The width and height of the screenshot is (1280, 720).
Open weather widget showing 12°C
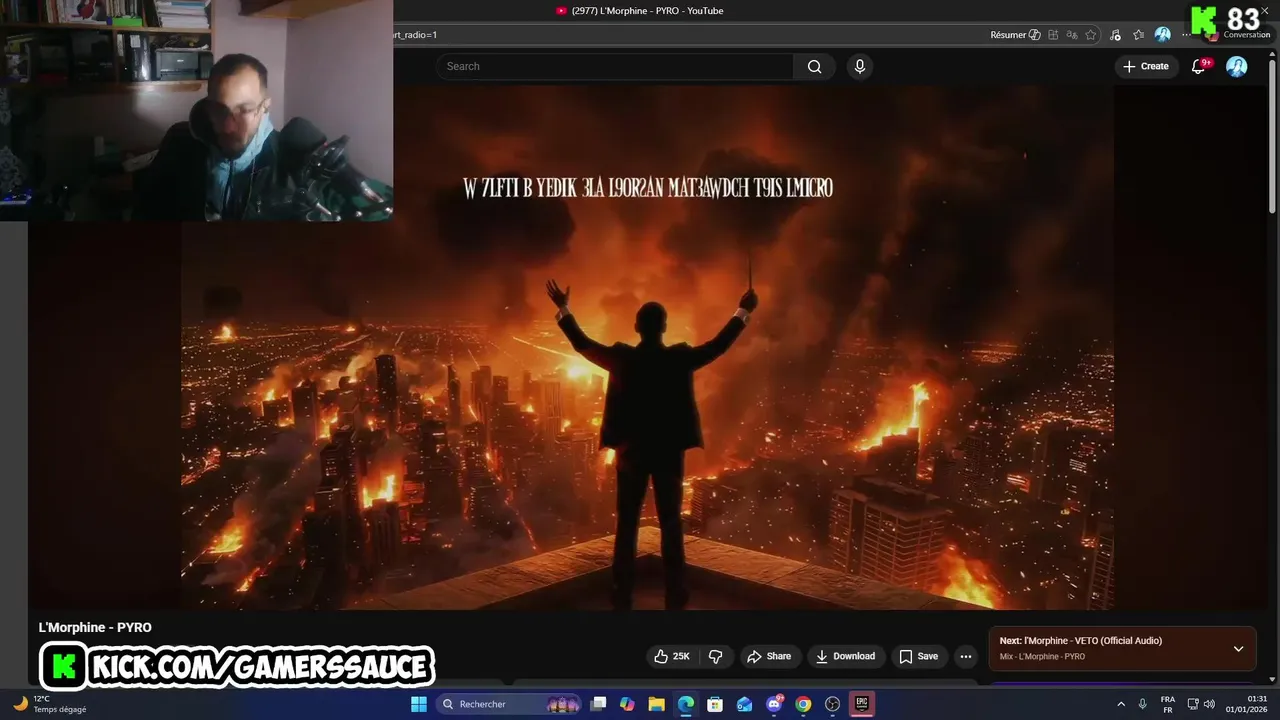coord(50,704)
